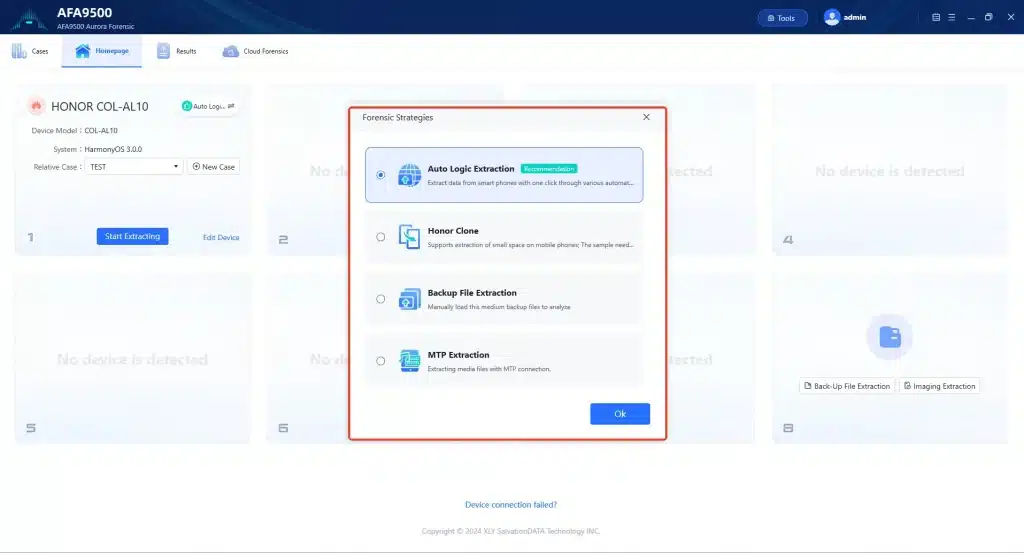Click the Forensic Strategies dialog title

click(398, 118)
